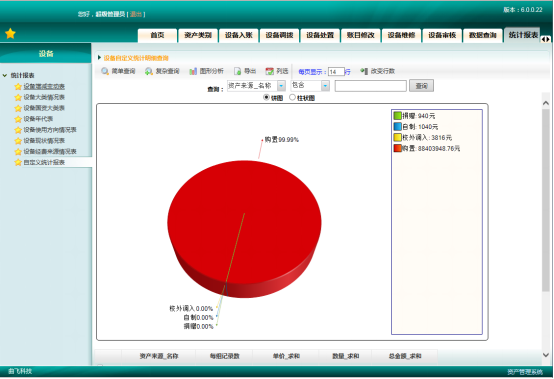
Task: Click the 改变行数 change rows icon
Action: pos(364,71)
